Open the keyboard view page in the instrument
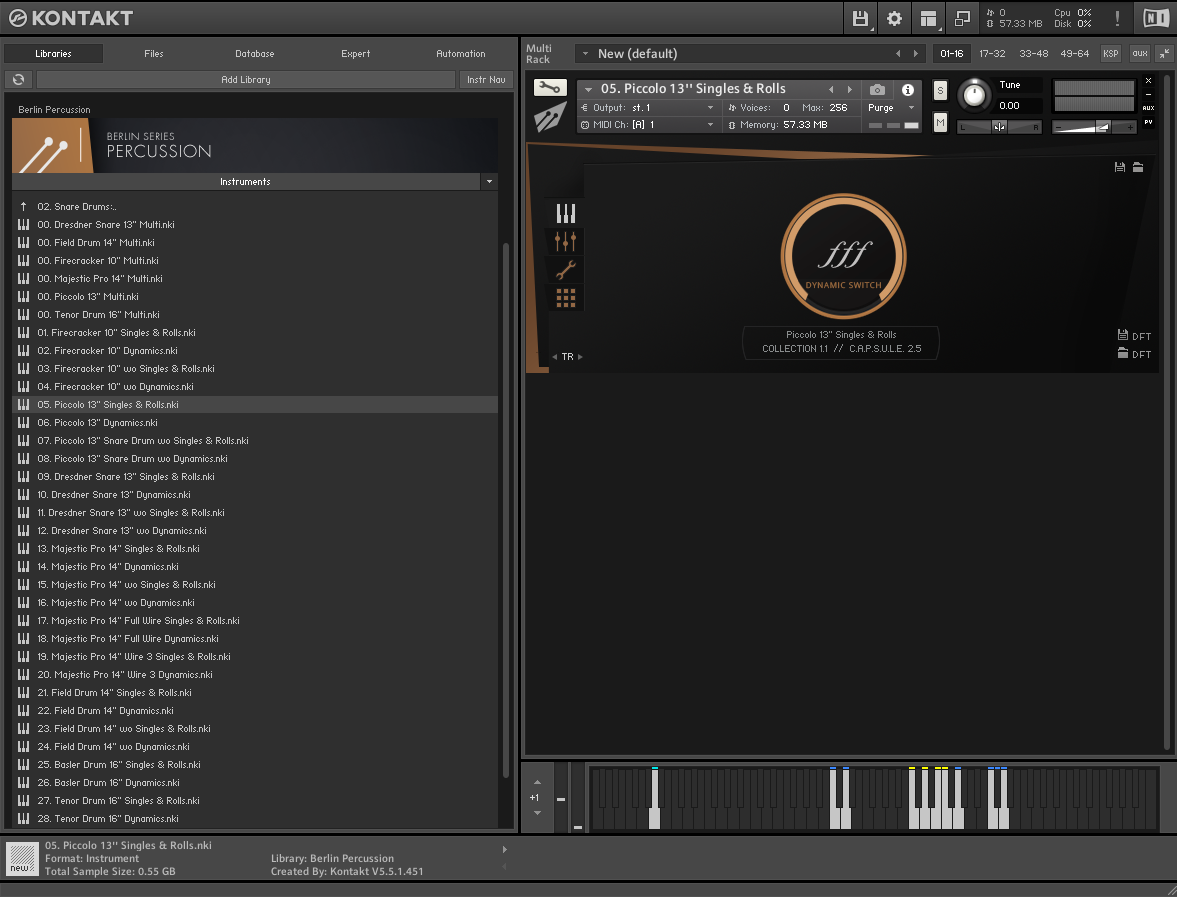The image size is (1177, 897). pos(566,214)
